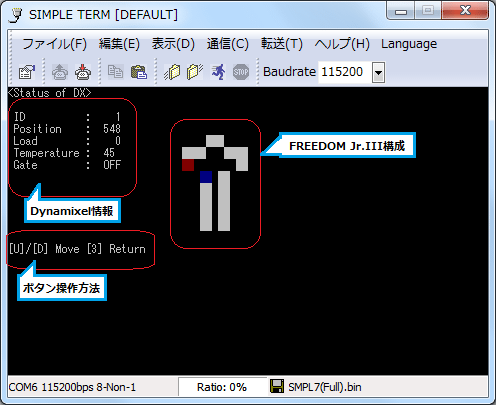Click the SMPL7(Full).bin file name in status bar
This screenshot has height=405, width=496.
pyautogui.click(x=325, y=387)
